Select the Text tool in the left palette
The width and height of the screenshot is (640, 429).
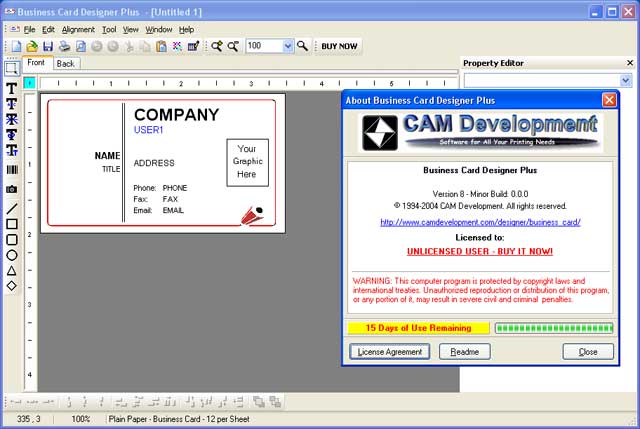tap(11, 88)
